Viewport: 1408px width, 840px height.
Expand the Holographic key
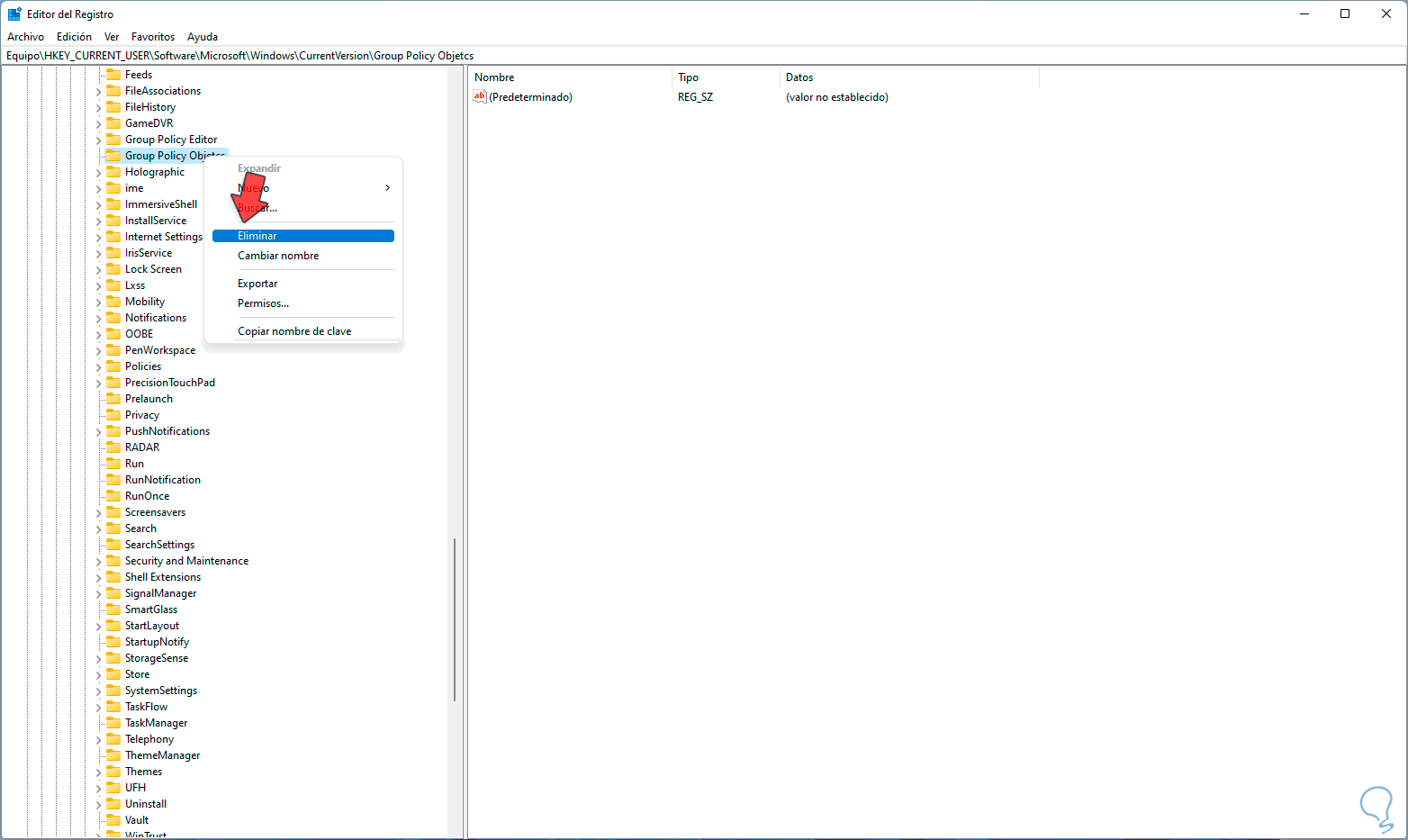(x=99, y=173)
